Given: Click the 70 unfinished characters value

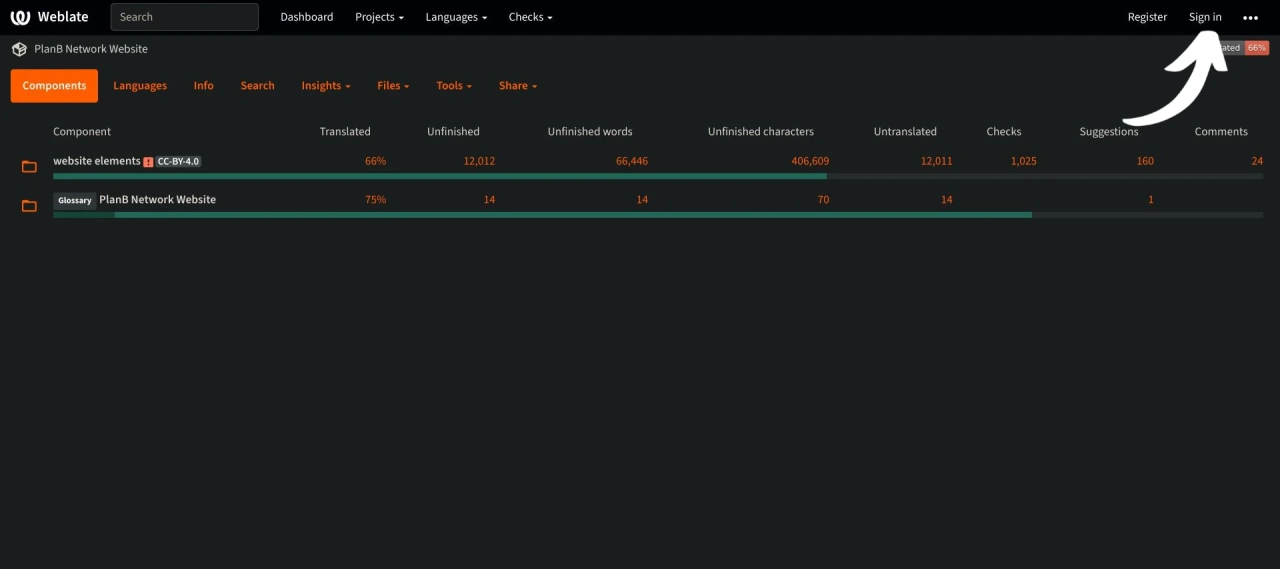Looking at the screenshot, I should [x=823, y=200].
